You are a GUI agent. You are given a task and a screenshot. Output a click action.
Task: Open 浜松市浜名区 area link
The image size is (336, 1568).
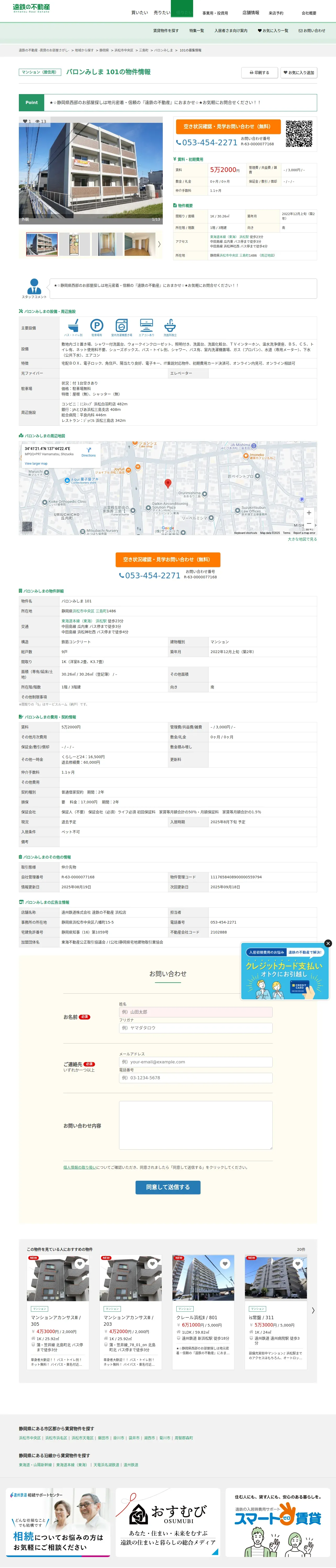pos(56,1438)
